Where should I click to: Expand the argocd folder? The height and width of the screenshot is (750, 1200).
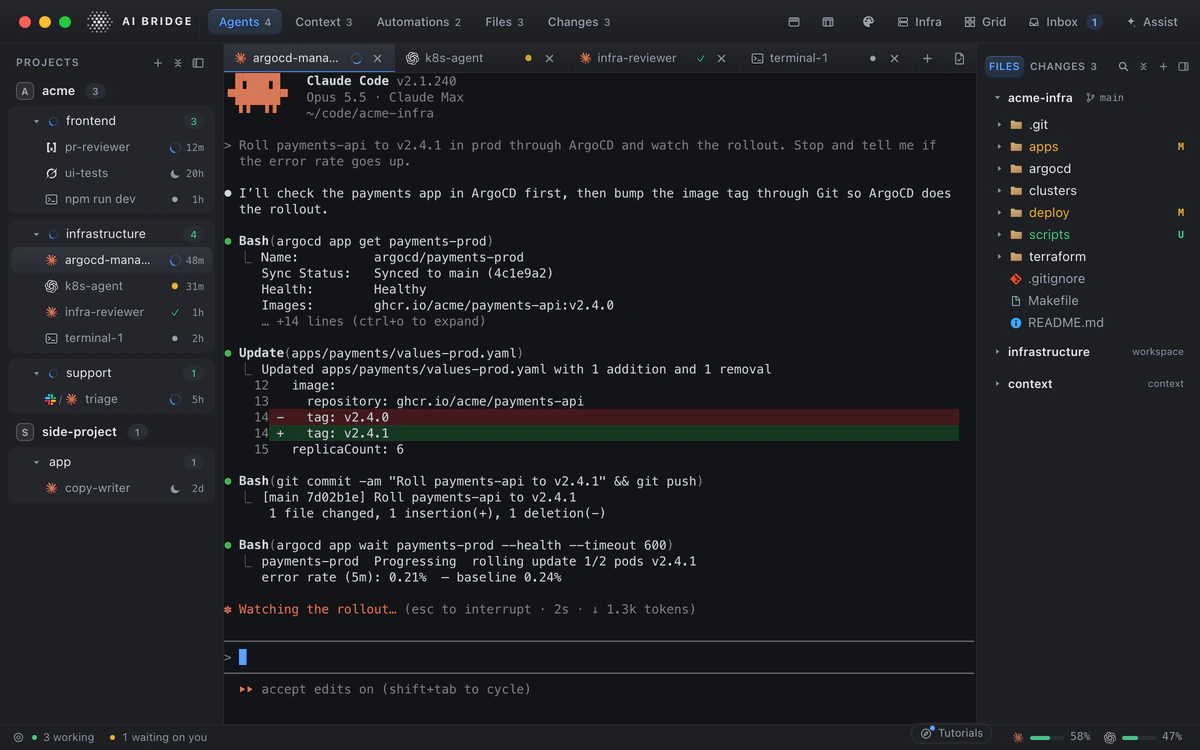1000,169
